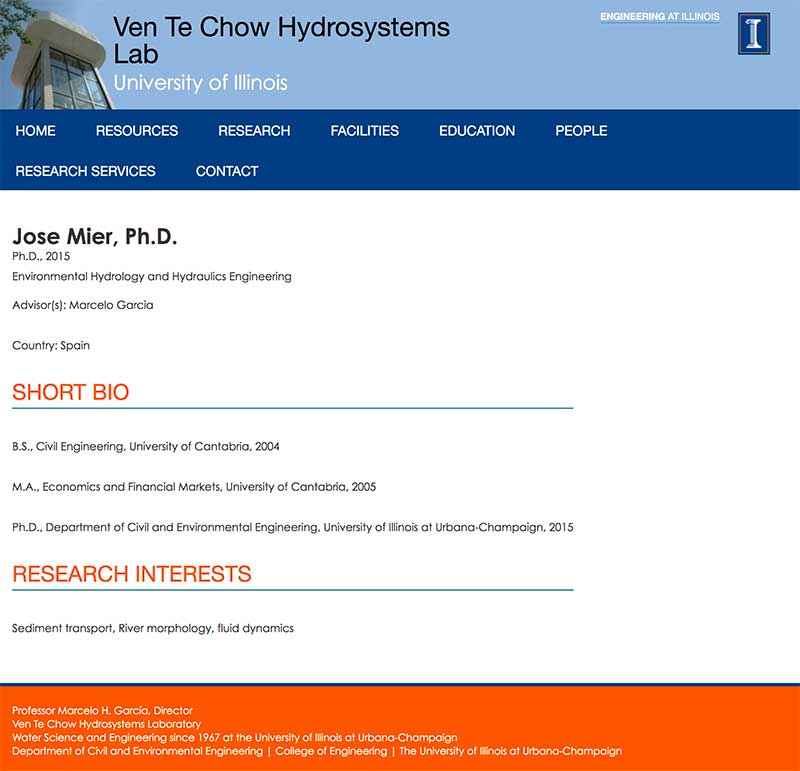The image size is (800, 771).
Task: Open The University of Illinois at Urbana-Champaign link
Action: [x=510, y=751]
